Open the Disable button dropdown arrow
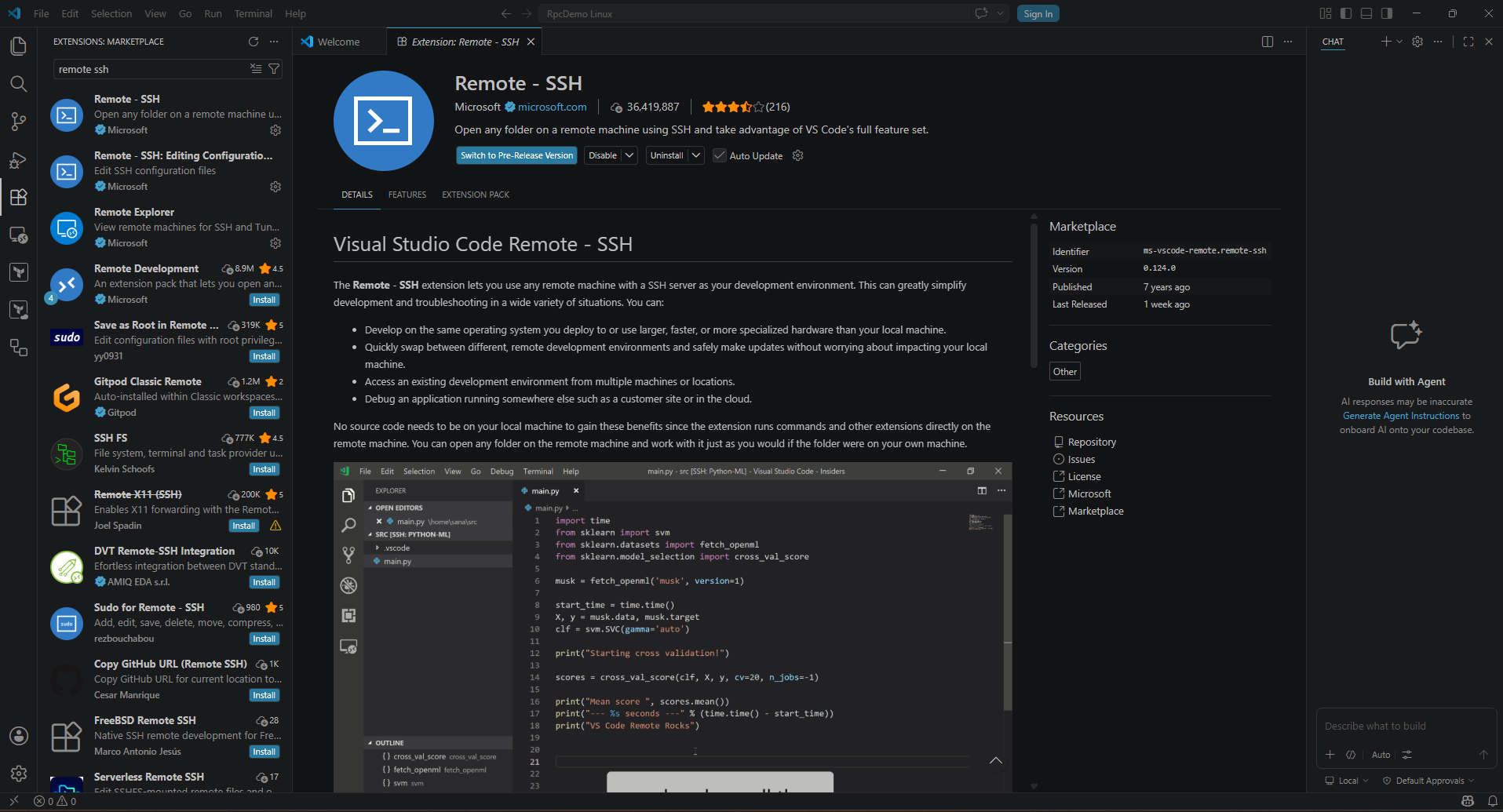The height and width of the screenshot is (812, 1503). 629,155
